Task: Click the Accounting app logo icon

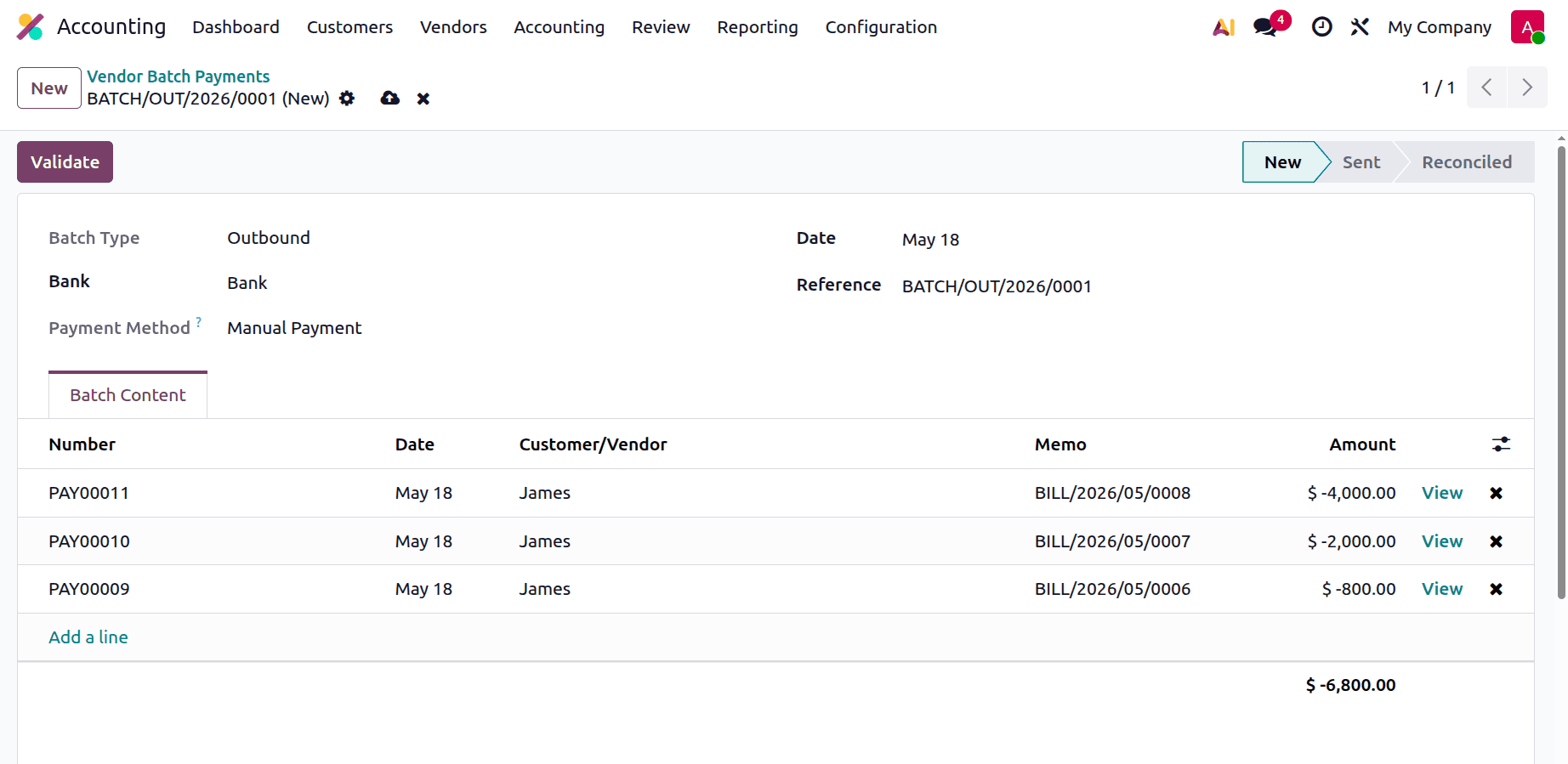Action: (31, 27)
